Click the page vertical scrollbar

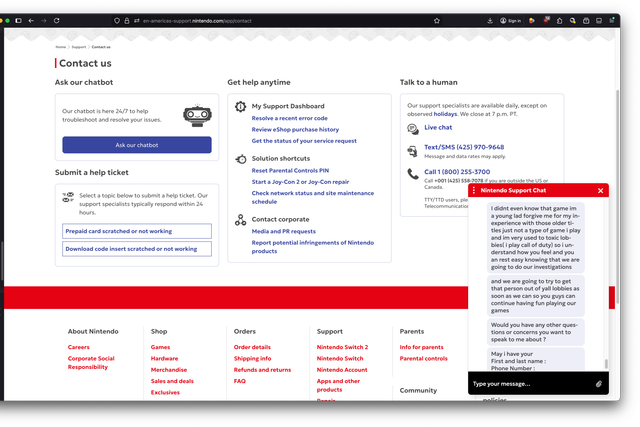(x=617, y=196)
